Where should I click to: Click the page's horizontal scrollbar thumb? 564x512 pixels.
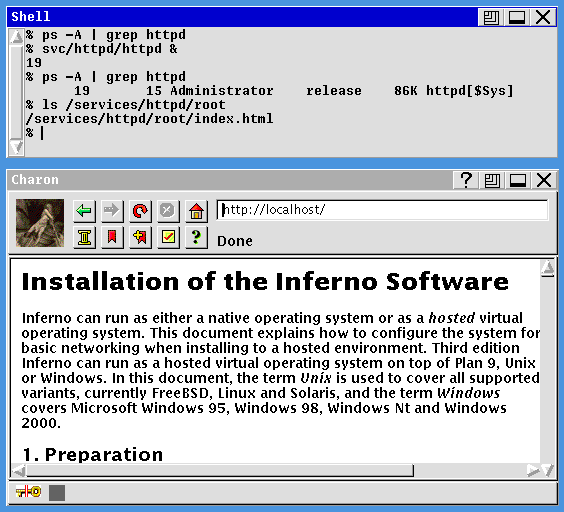pos(220,471)
